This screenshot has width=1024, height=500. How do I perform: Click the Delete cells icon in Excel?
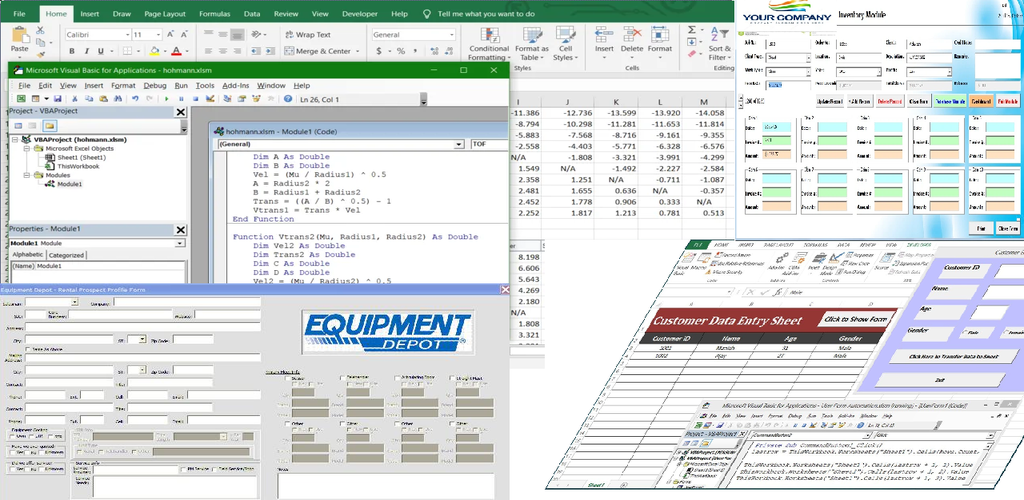pyautogui.click(x=632, y=35)
